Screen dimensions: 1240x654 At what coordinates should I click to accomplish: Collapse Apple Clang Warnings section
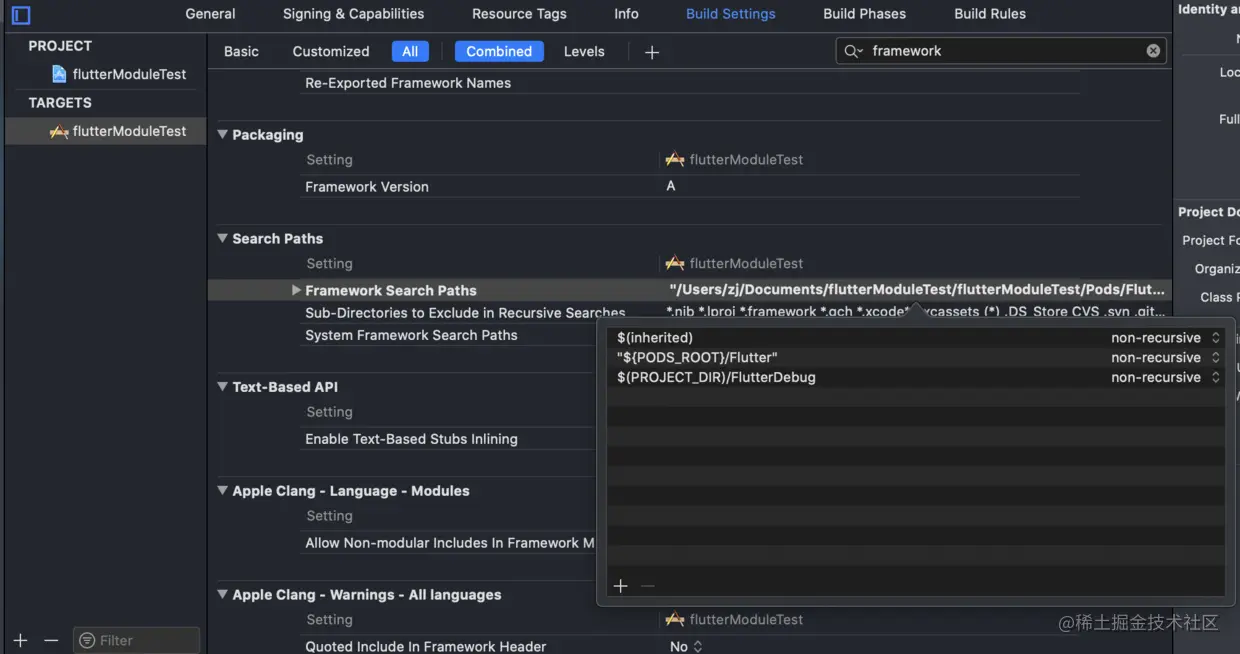[x=223, y=594]
